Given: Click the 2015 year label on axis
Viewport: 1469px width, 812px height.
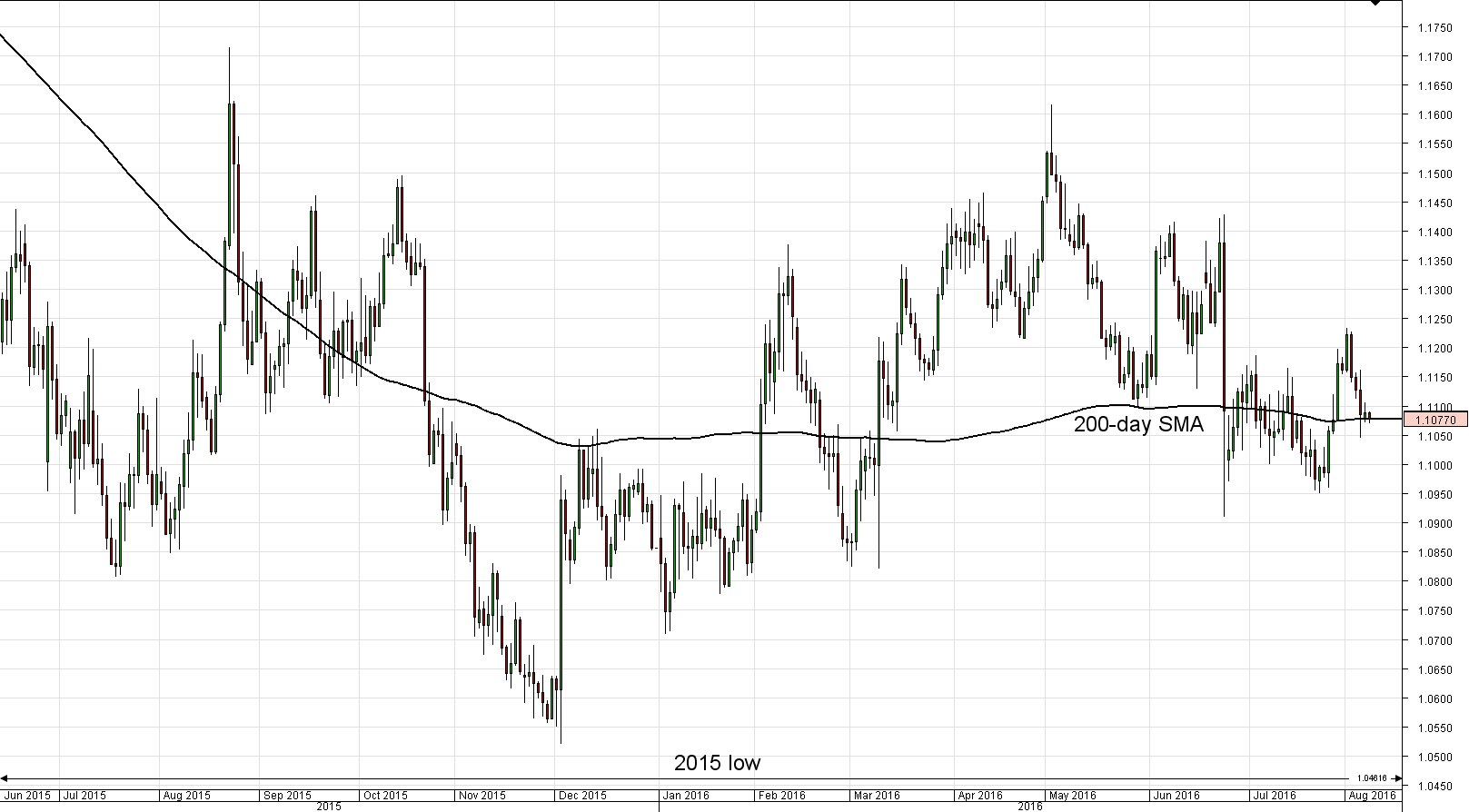Looking at the screenshot, I should [x=329, y=807].
